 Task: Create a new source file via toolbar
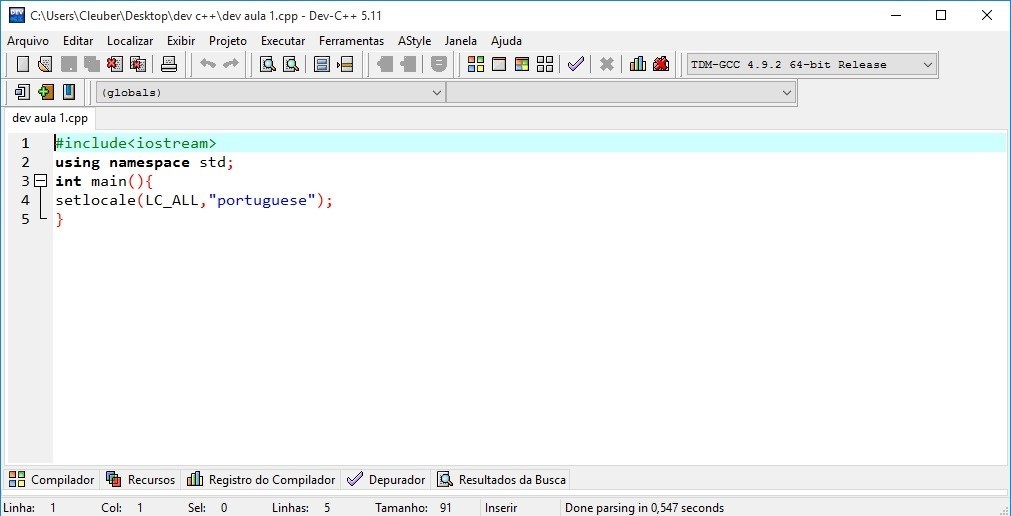coord(23,64)
